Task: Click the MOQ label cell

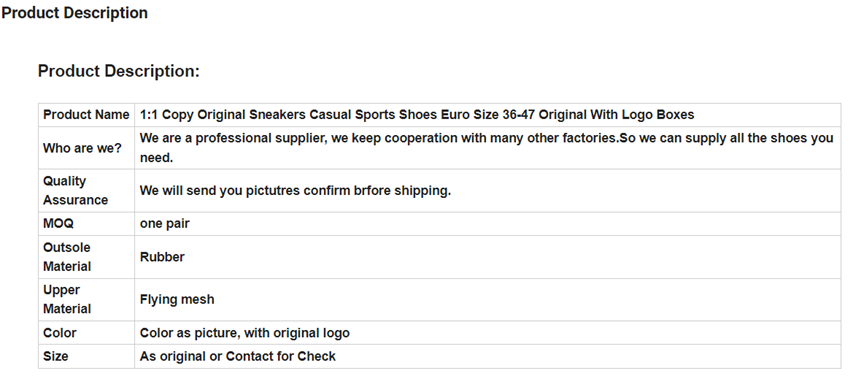Action: click(x=86, y=224)
